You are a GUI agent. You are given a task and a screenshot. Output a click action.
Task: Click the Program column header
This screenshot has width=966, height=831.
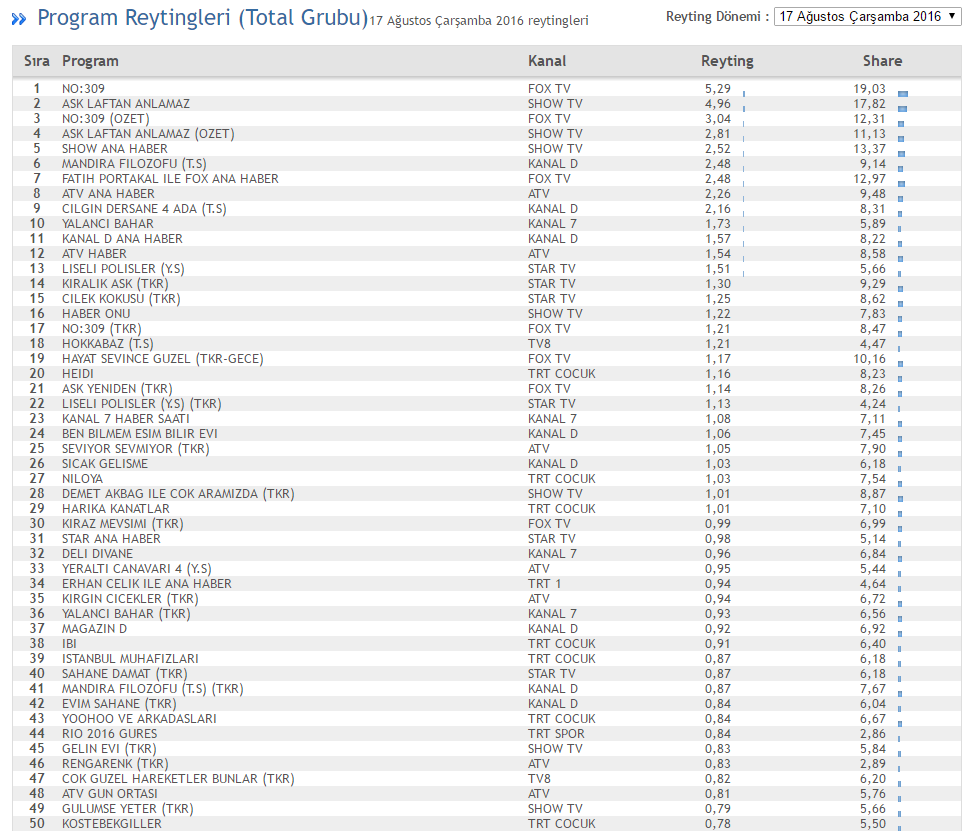(90, 61)
